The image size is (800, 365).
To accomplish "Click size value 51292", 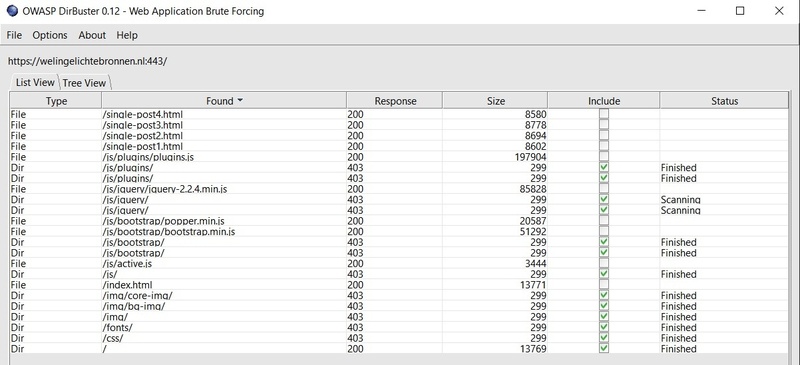I will [x=533, y=231].
